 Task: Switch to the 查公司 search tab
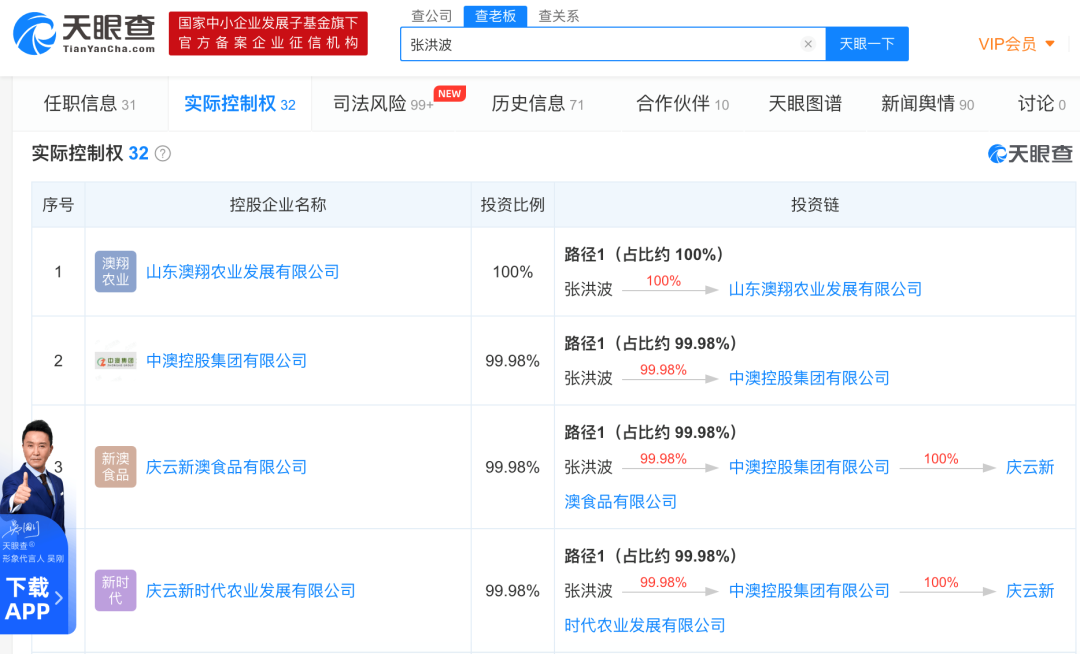tap(432, 16)
